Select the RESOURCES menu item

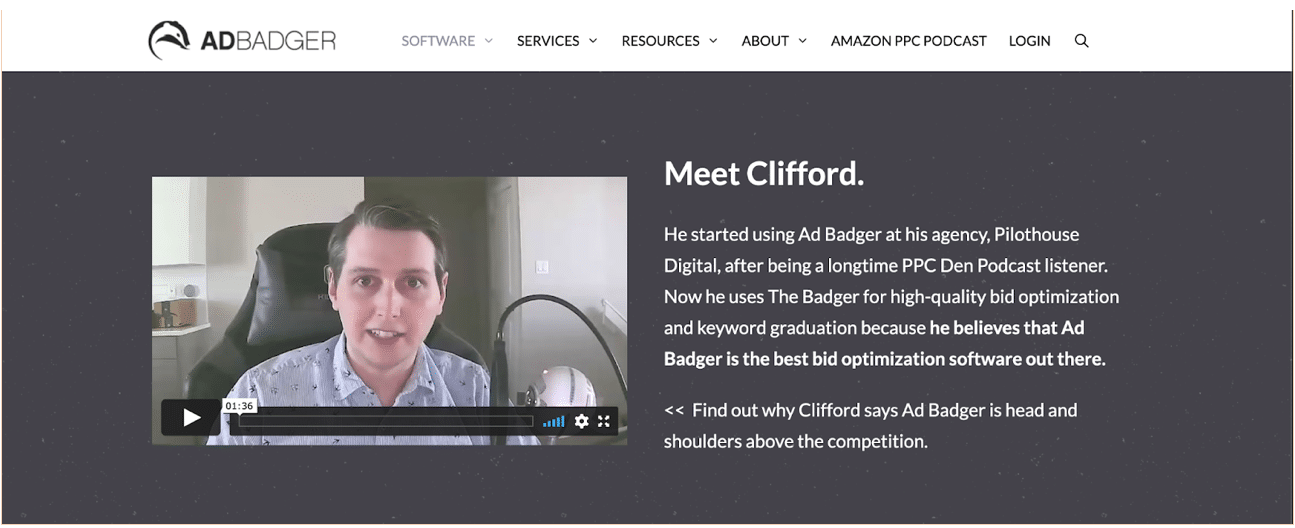pyautogui.click(x=660, y=41)
